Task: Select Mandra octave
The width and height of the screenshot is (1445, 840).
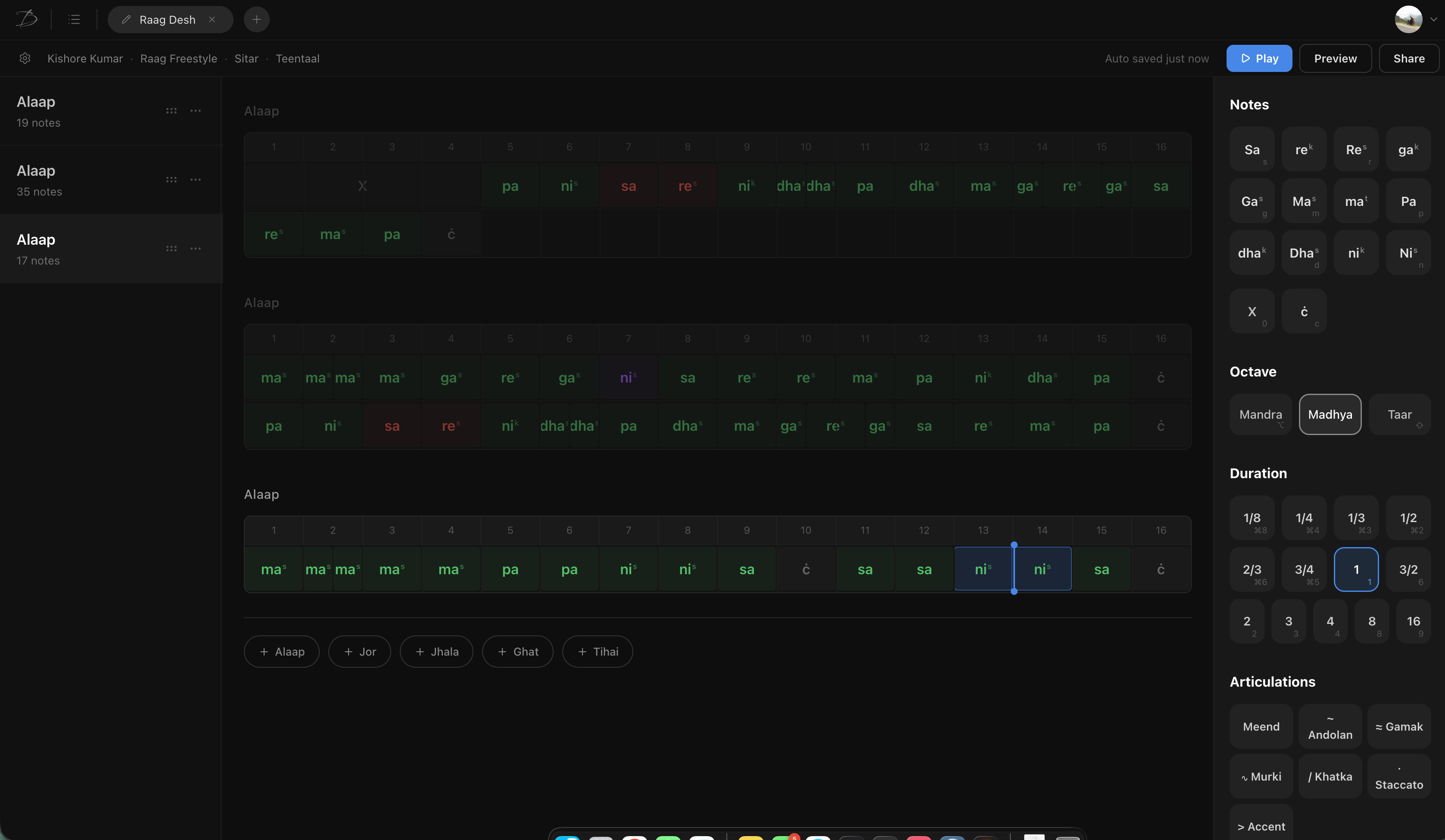Action: click(x=1260, y=414)
